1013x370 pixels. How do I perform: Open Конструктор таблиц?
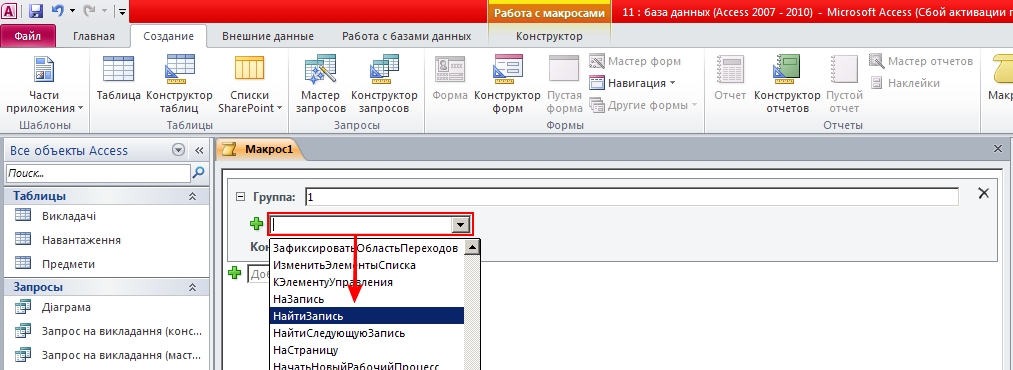(x=180, y=85)
